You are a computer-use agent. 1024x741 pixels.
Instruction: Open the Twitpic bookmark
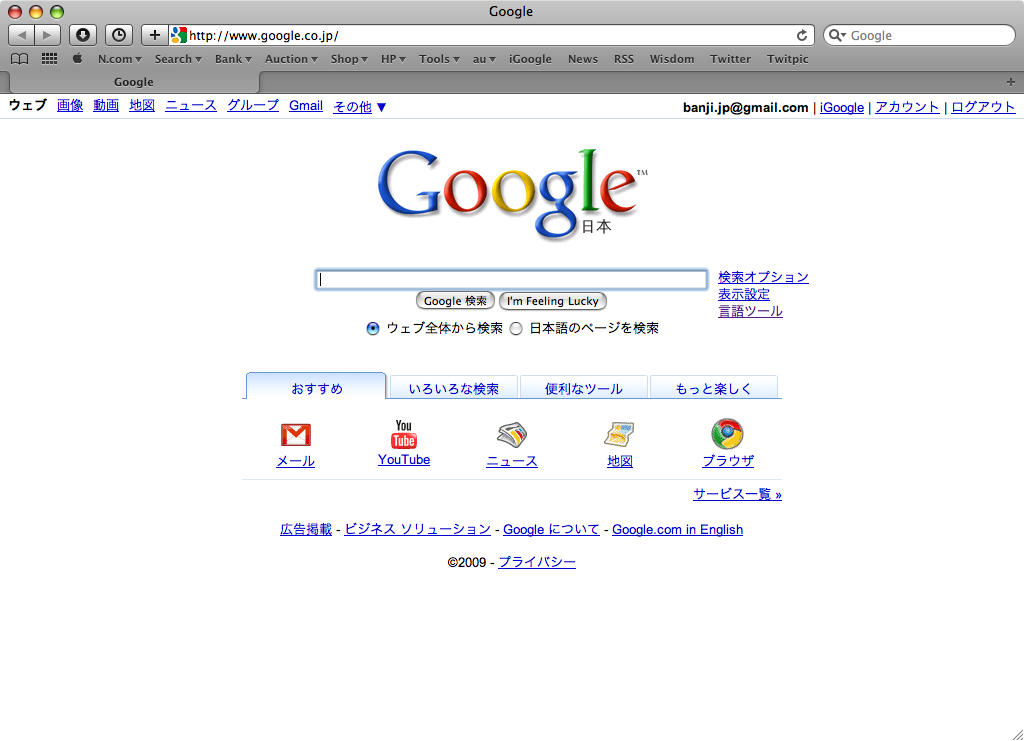[x=788, y=59]
